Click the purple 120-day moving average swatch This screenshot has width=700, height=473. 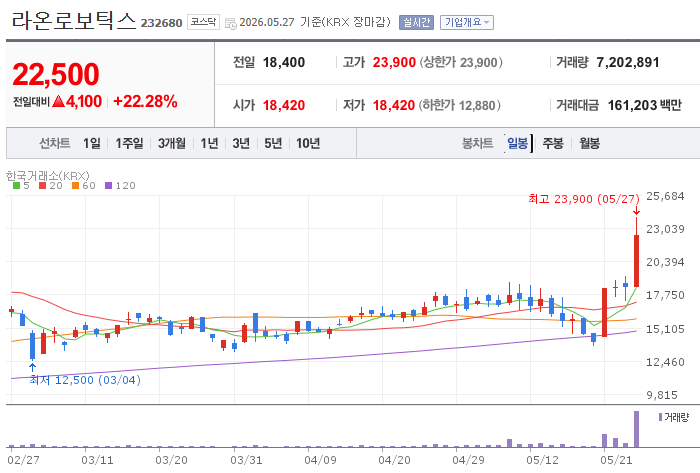[108, 186]
